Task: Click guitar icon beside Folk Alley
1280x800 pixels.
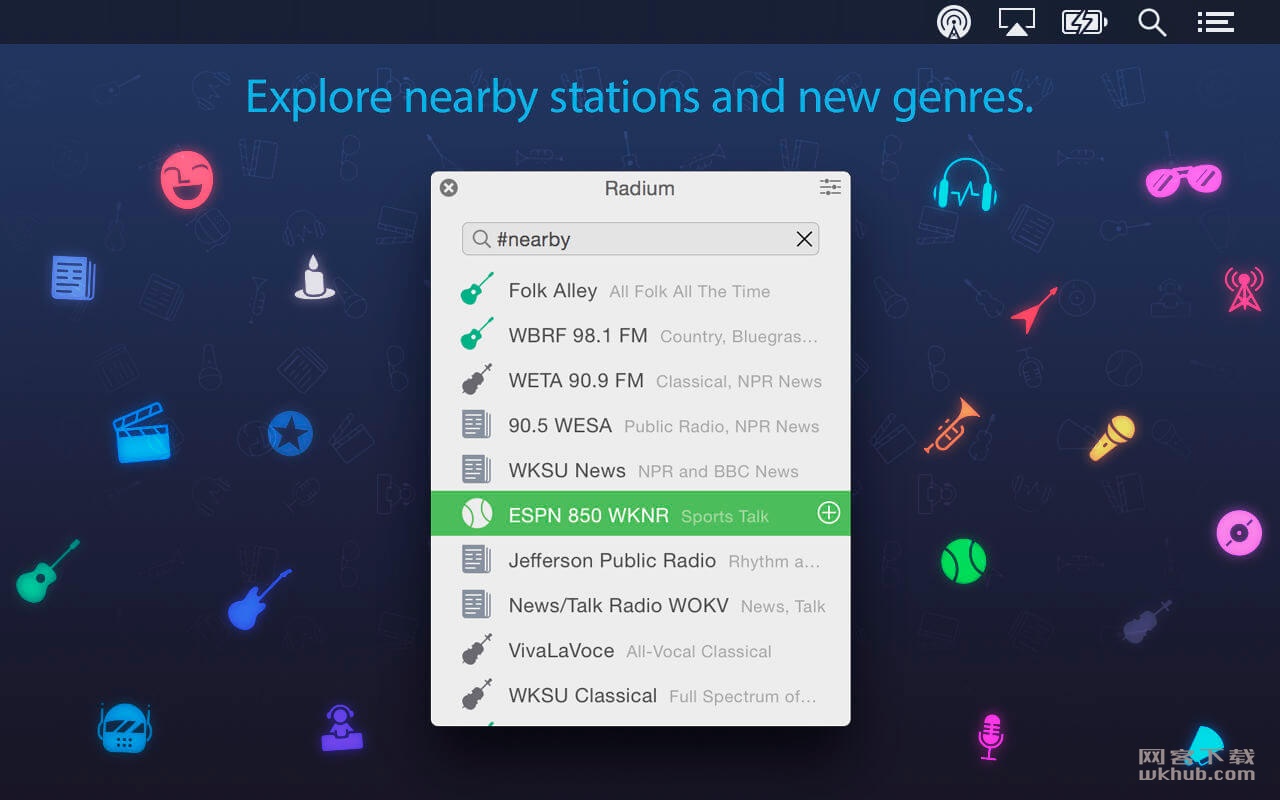Action: (477, 289)
